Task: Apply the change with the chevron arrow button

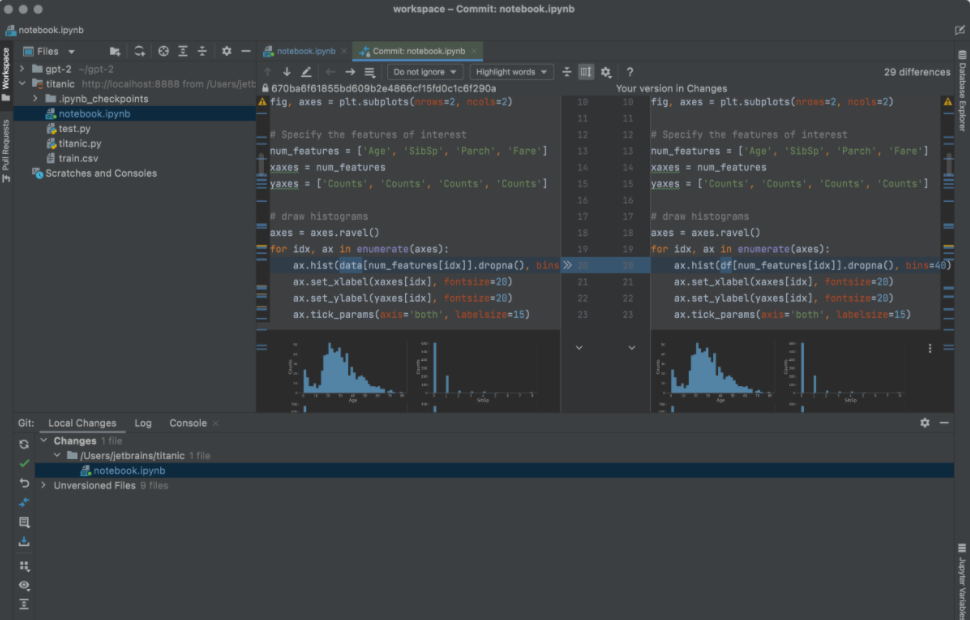Action: click(x=568, y=265)
